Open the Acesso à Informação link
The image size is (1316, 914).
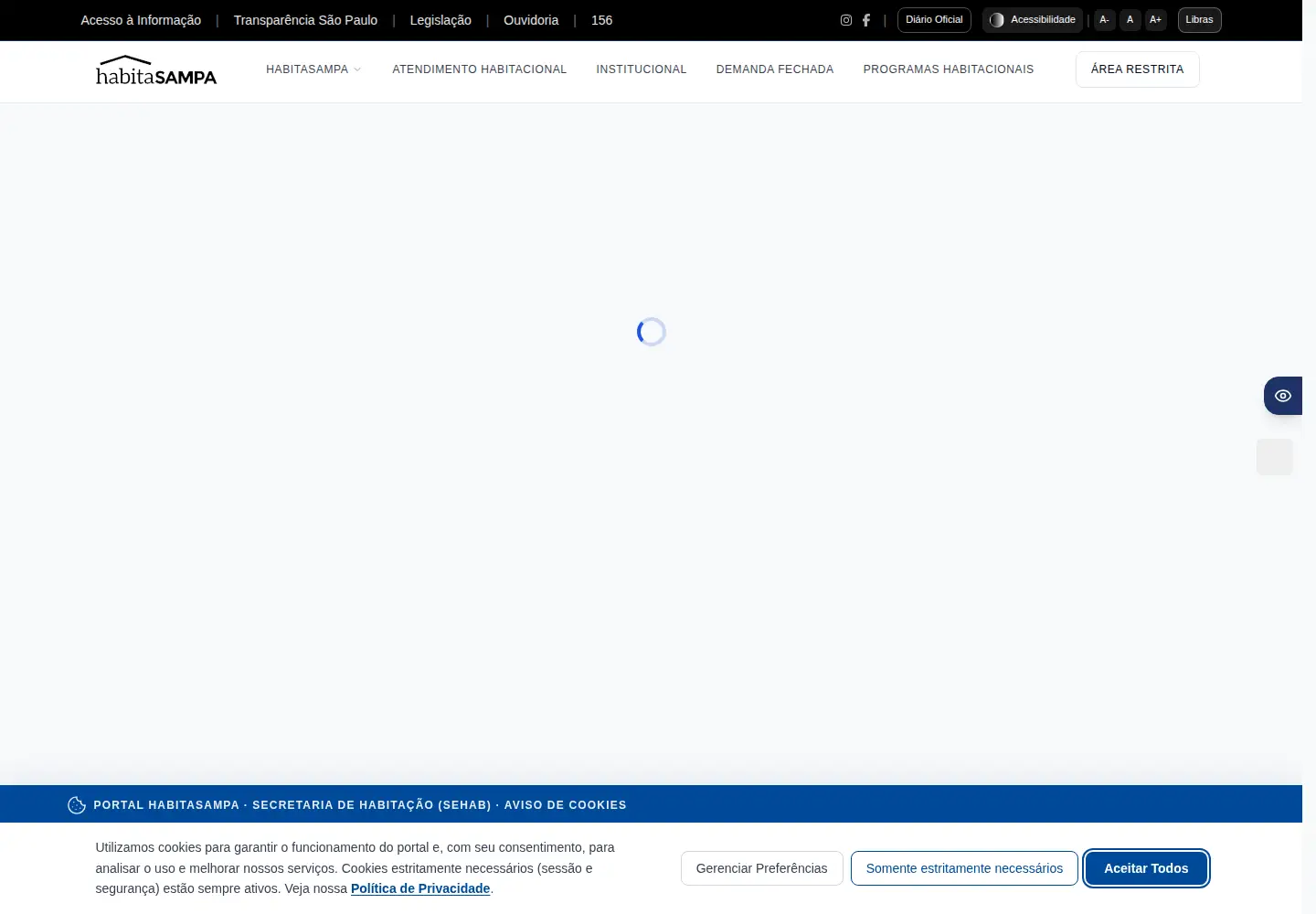141,20
